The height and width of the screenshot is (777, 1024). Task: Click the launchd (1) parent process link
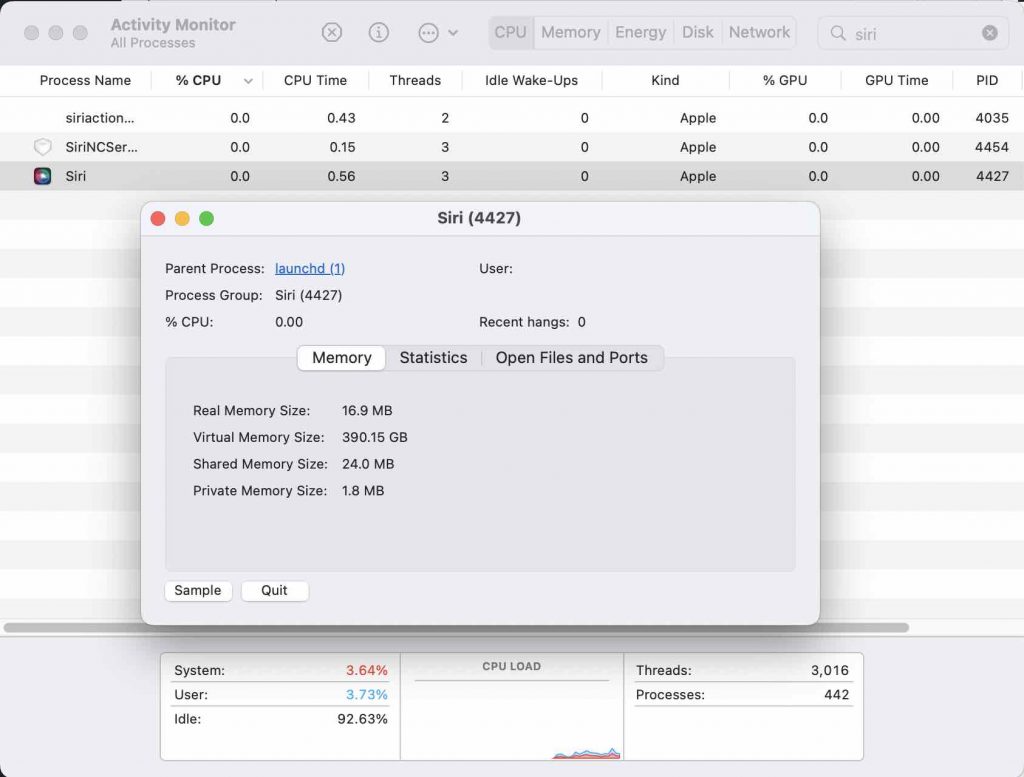310,268
